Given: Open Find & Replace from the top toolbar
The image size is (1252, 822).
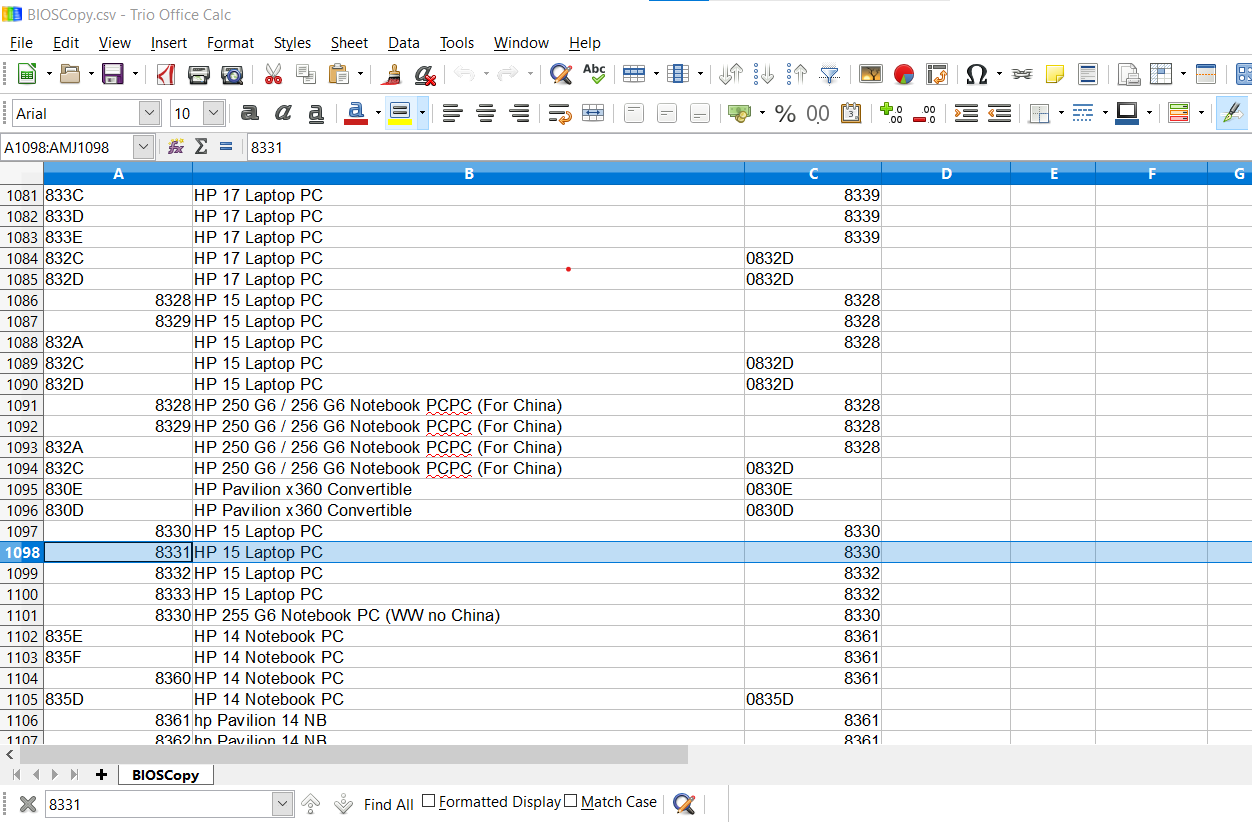Looking at the screenshot, I should pos(561,74).
